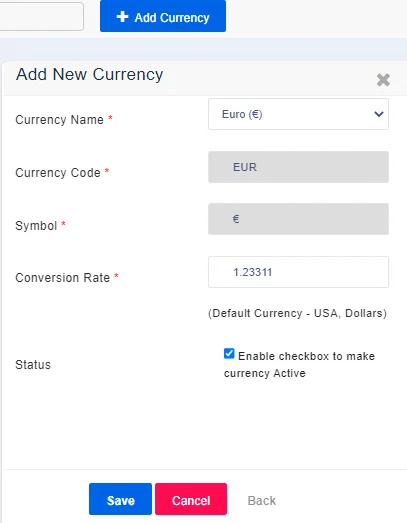Open the Add Currency form
This screenshot has height=523, width=407.
(x=163, y=16)
